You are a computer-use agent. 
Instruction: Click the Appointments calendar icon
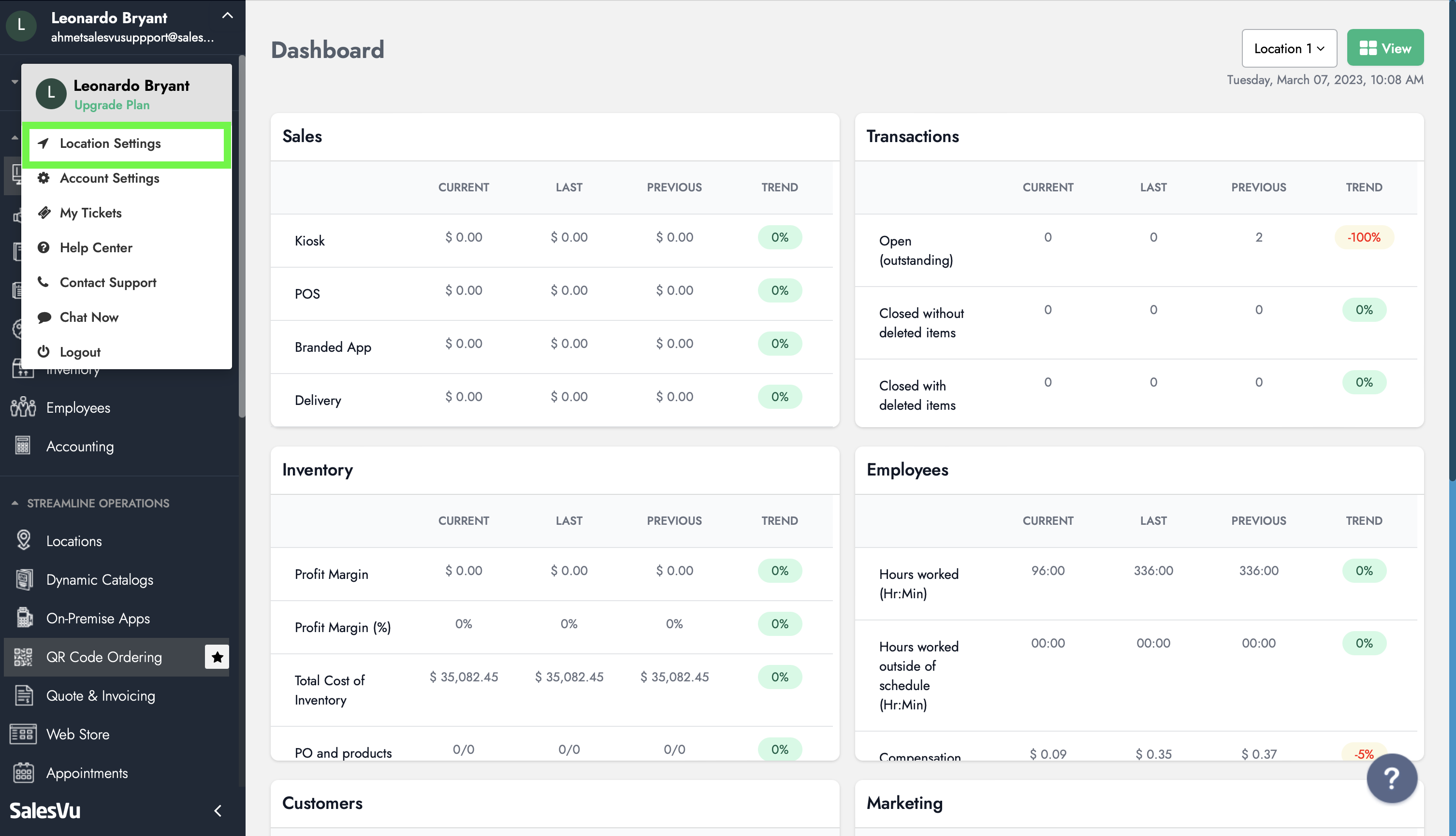(x=24, y=772)
